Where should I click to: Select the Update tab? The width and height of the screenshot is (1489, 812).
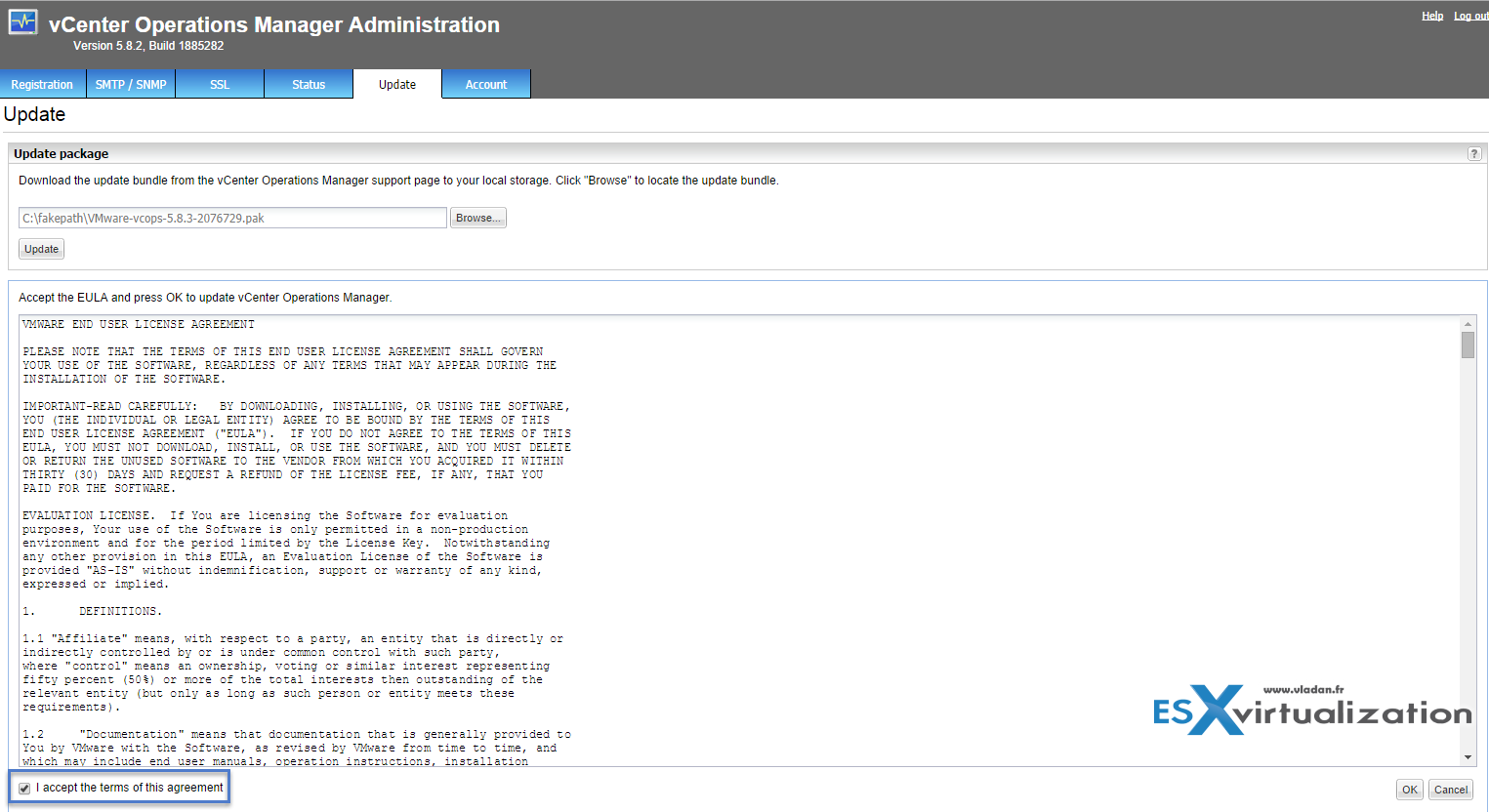pos(397,85)
